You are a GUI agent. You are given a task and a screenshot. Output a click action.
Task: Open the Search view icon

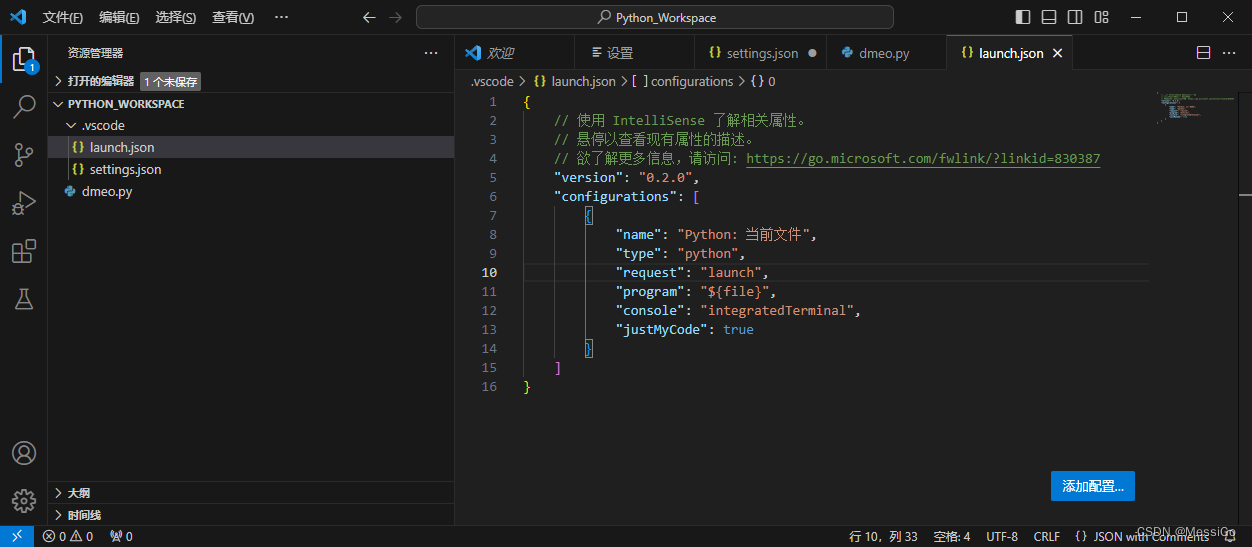(x=23, y=107)
